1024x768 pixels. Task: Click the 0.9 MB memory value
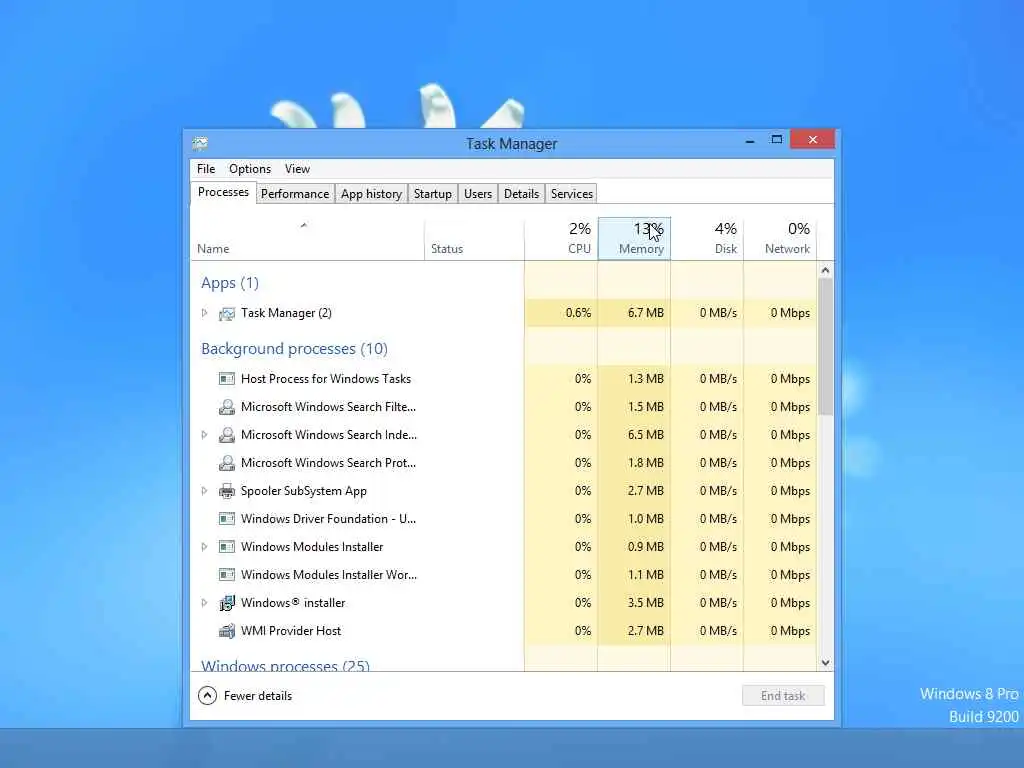click(x=645, y=547)
